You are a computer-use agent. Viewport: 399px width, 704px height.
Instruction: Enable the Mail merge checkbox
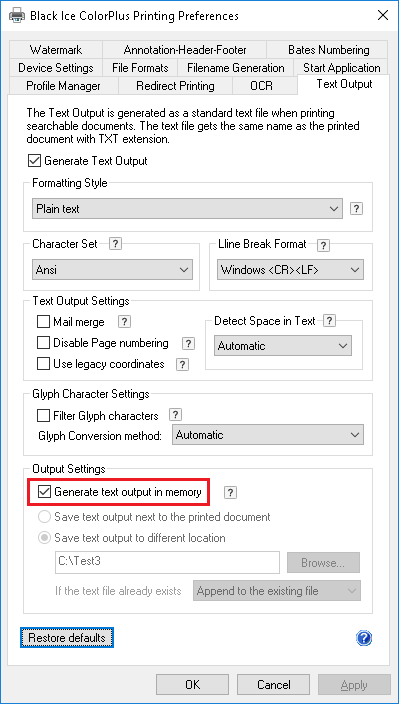(x=44, y=322)
